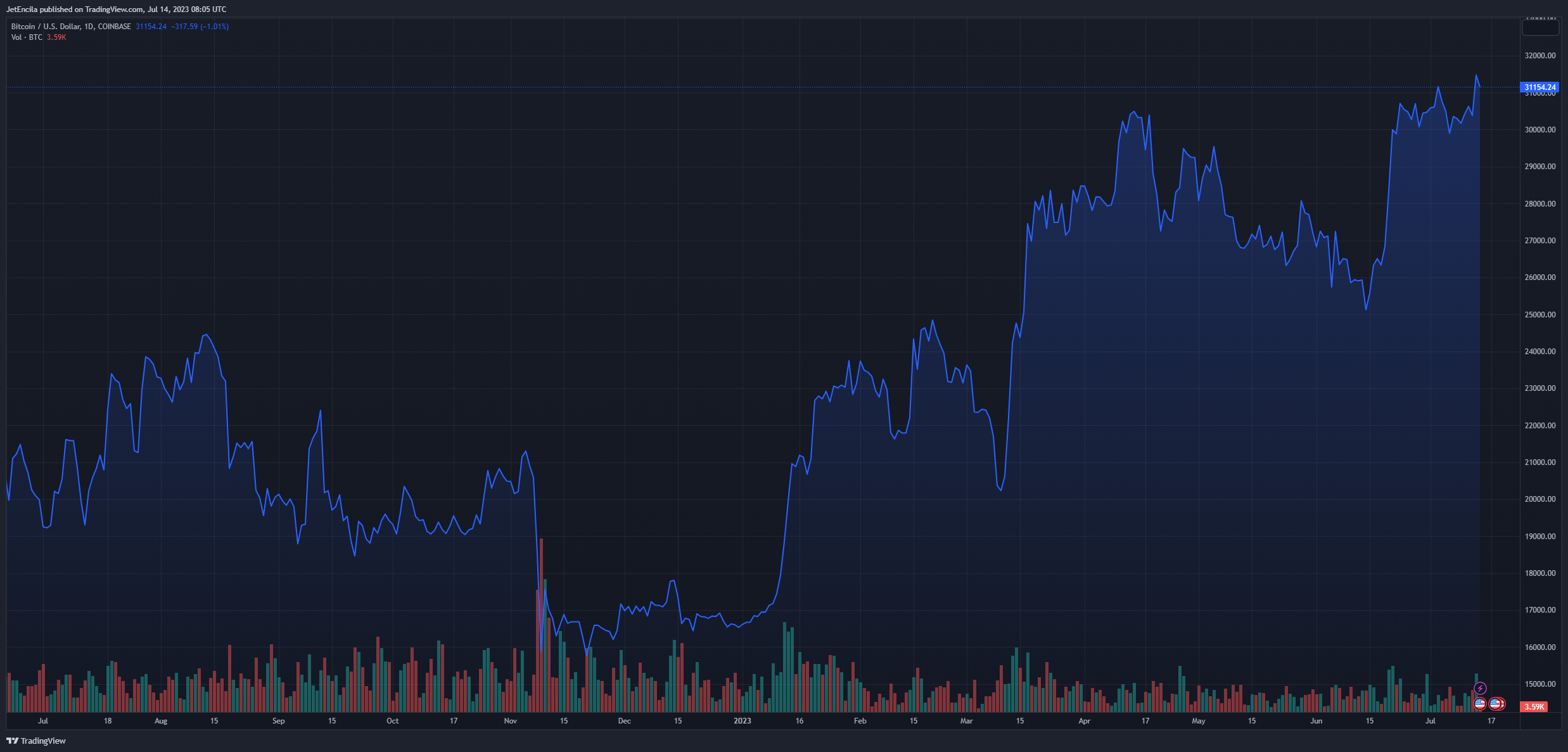1568x752 pixels.
Task: Click the Bitcoin / U.S. Dollar symbol title
Action: 71,27
